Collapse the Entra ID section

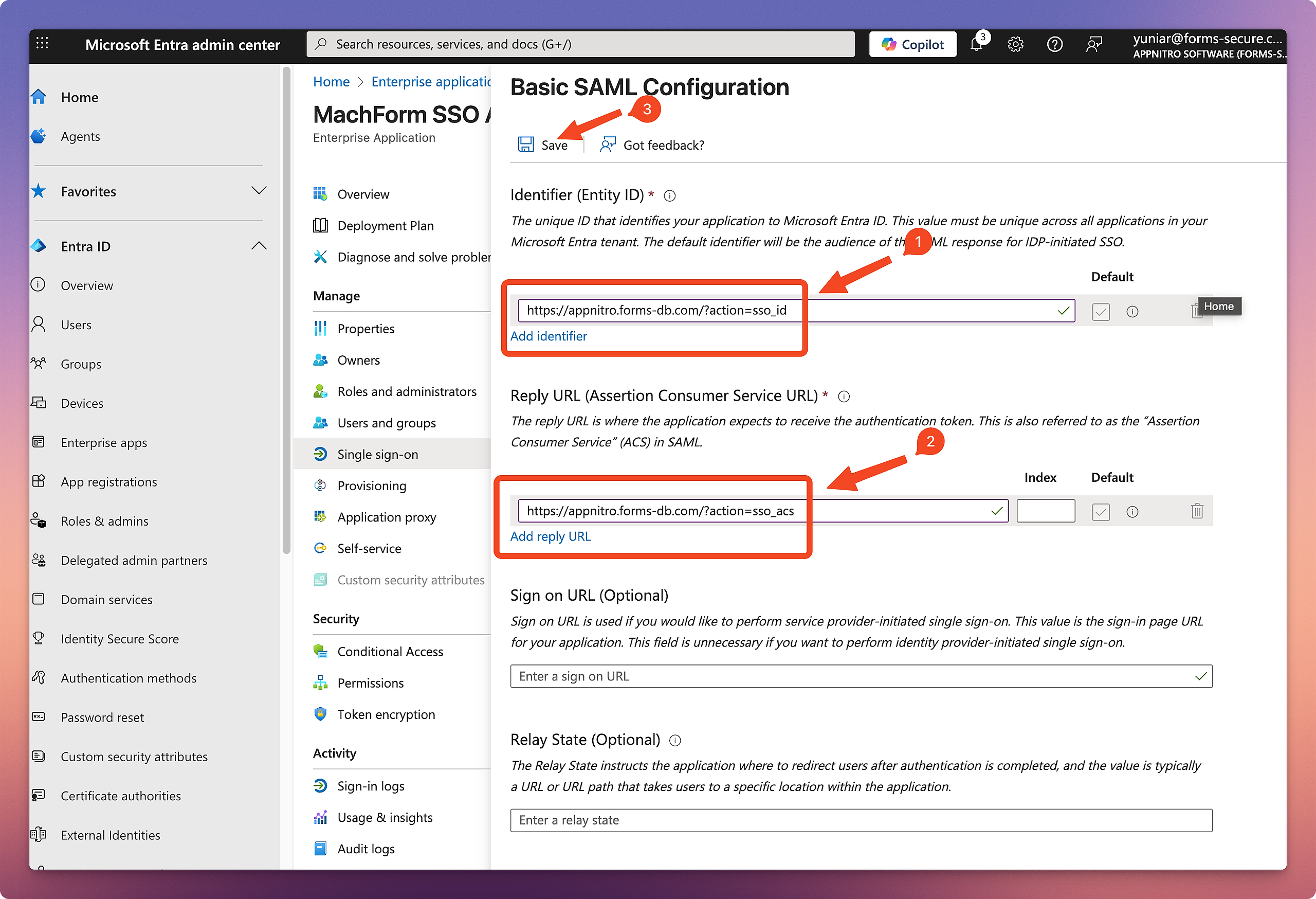tap(259, 246)
